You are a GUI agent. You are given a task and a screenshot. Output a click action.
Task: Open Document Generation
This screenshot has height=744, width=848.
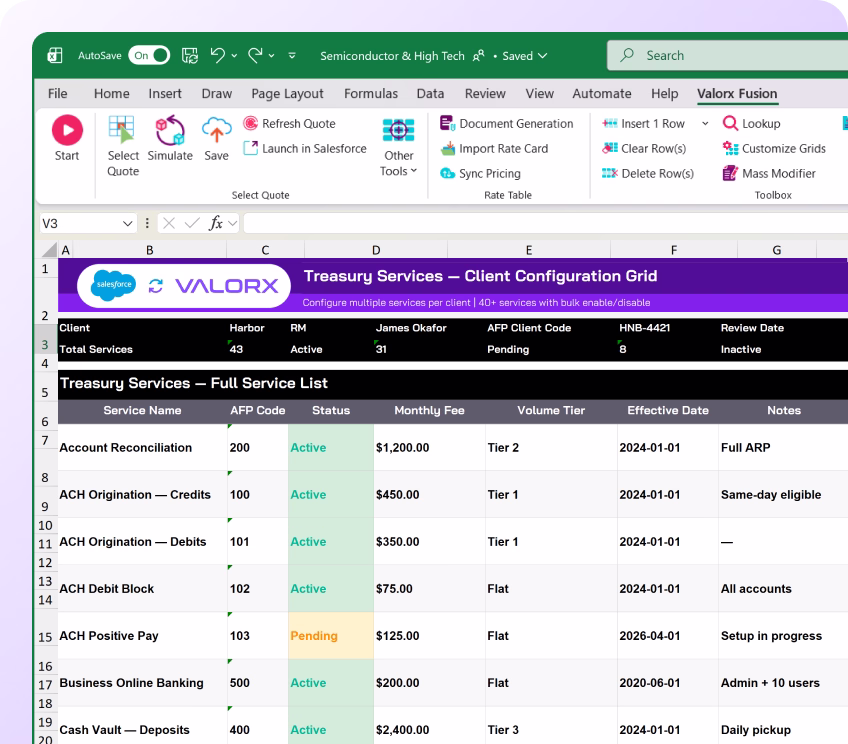click(x=506, y=123)
